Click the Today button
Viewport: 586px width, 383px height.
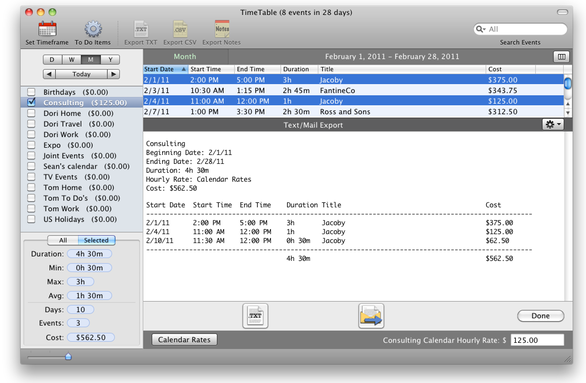[x=81, y=74]
